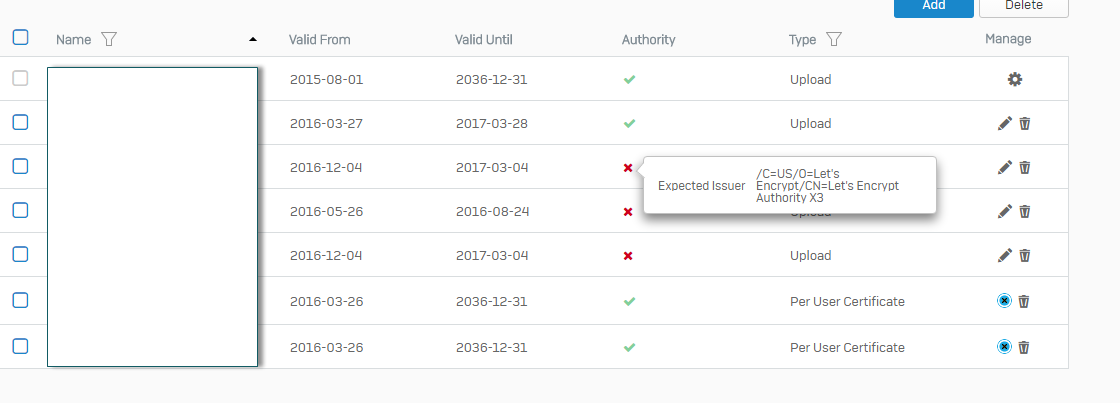1120x403 pixels.
Task: Check the box for the 2016-03-27 certificate row
Action: pyautogui.click(x=20, y=122)
